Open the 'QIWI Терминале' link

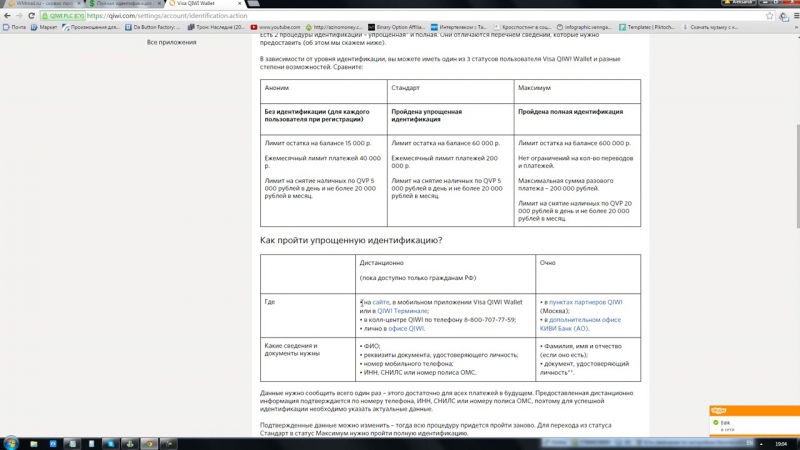[x=402, y=310]
